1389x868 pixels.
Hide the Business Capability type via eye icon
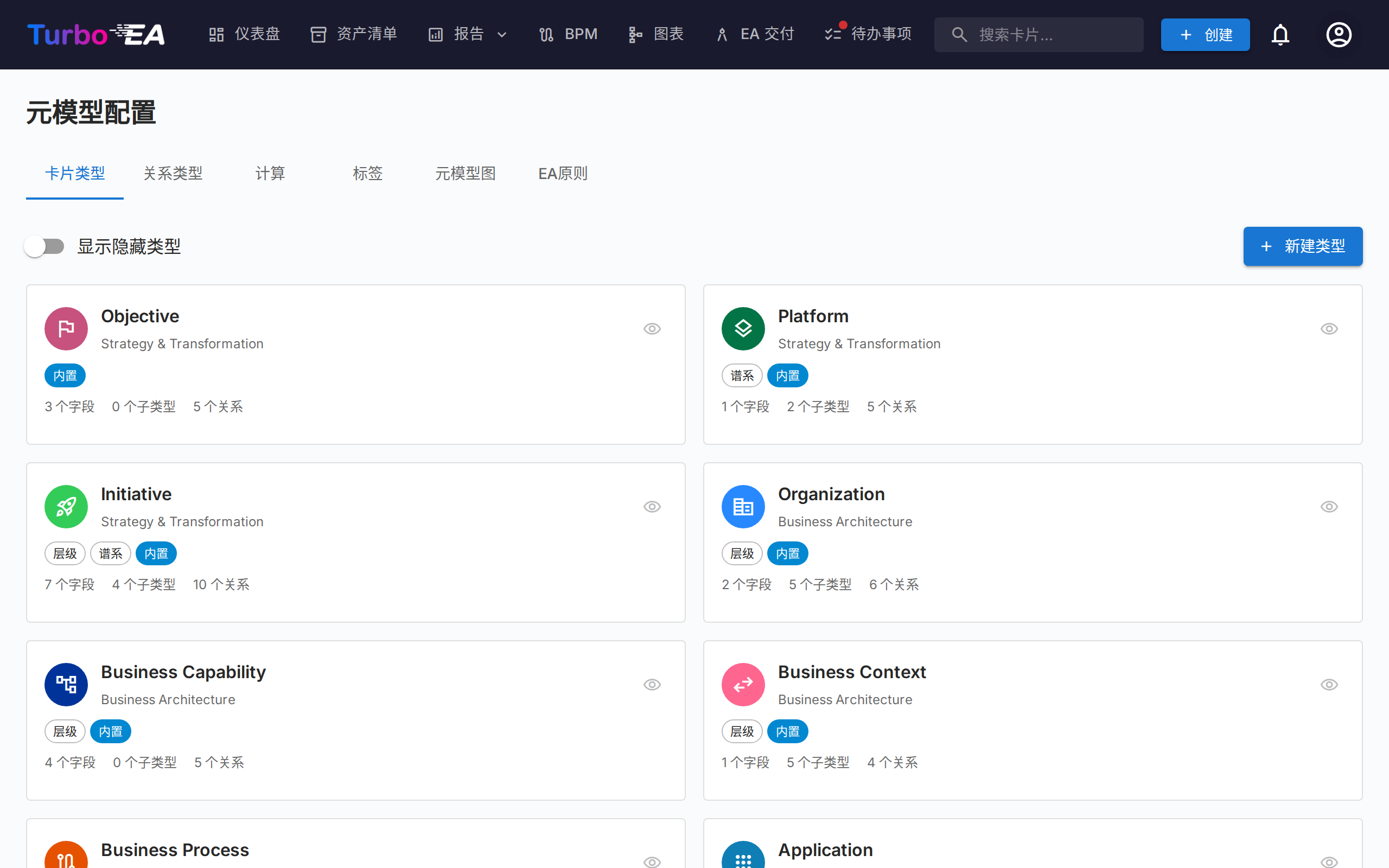[x=652, y=684]
